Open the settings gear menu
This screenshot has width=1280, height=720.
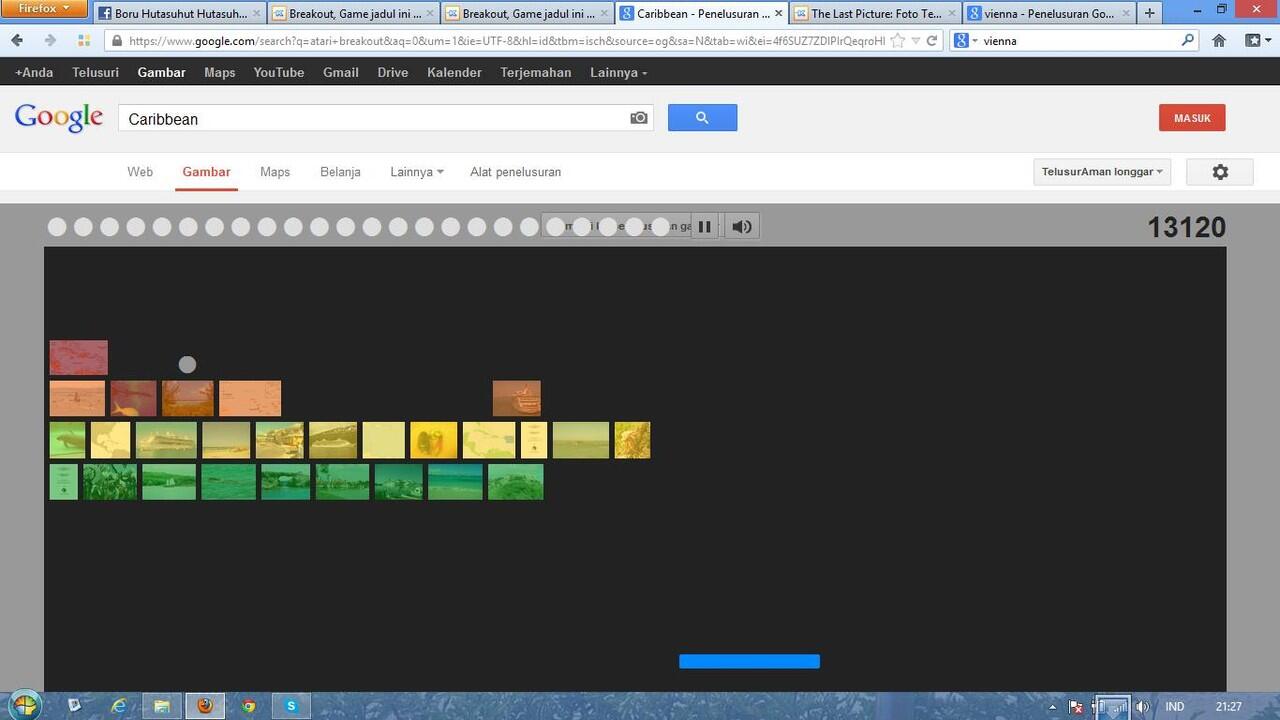pos(1219,172)
